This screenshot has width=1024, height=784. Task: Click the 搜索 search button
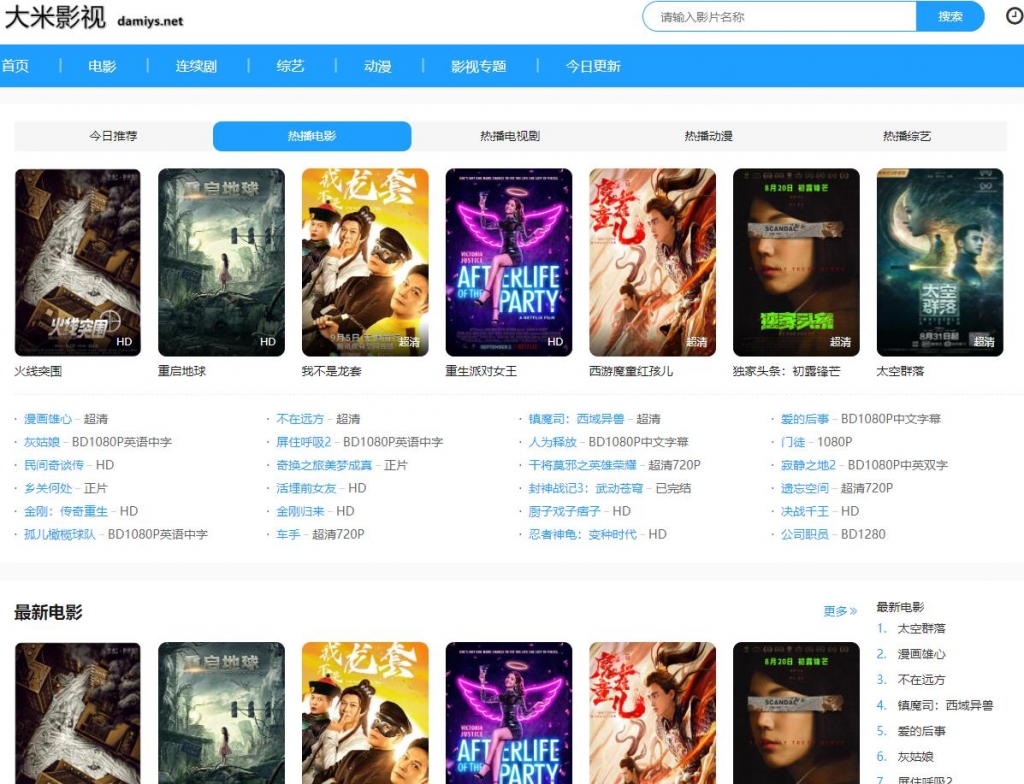(x=950, y=16)
